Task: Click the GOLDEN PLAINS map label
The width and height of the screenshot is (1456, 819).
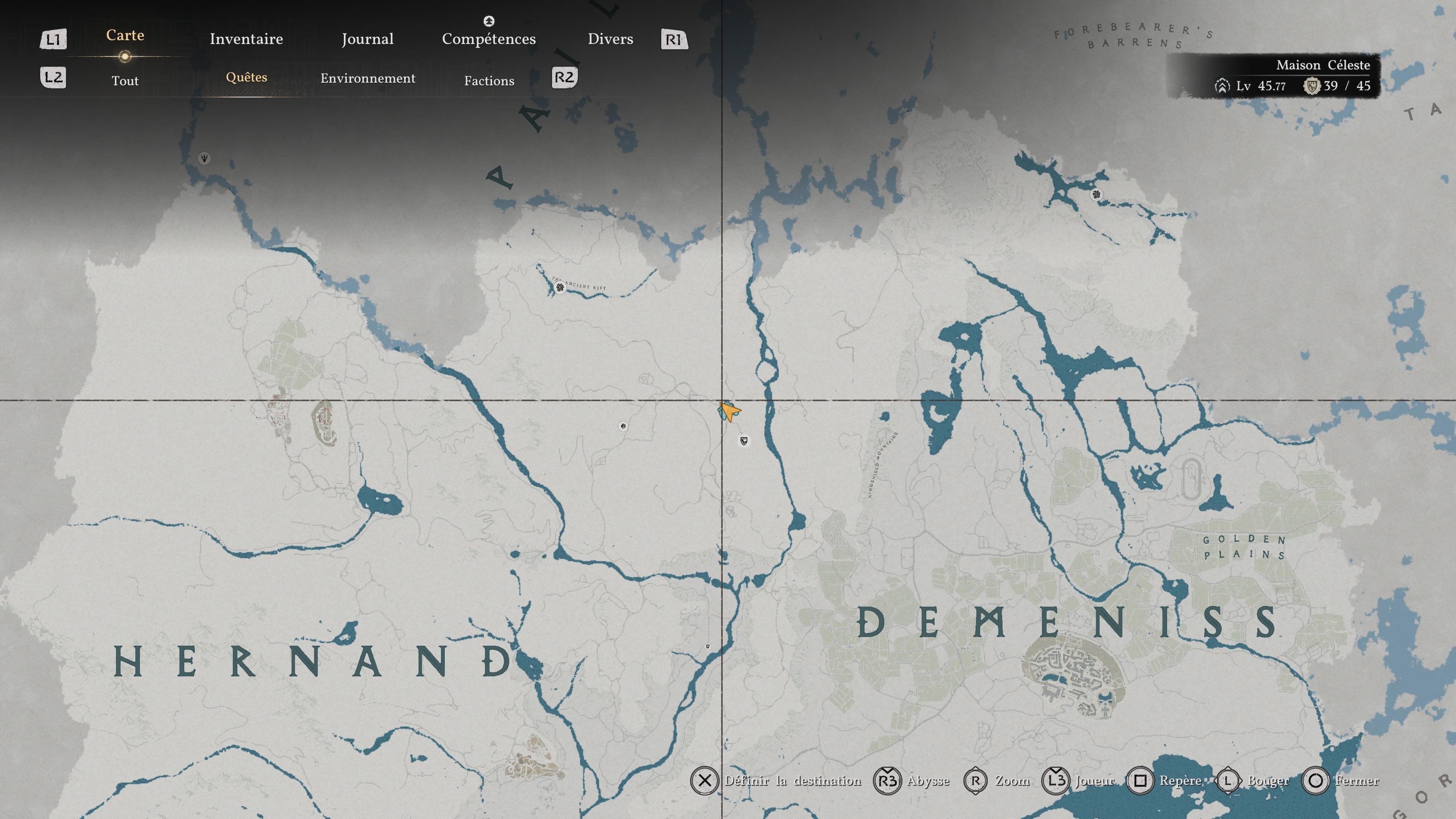Action: click(1244, 547)
